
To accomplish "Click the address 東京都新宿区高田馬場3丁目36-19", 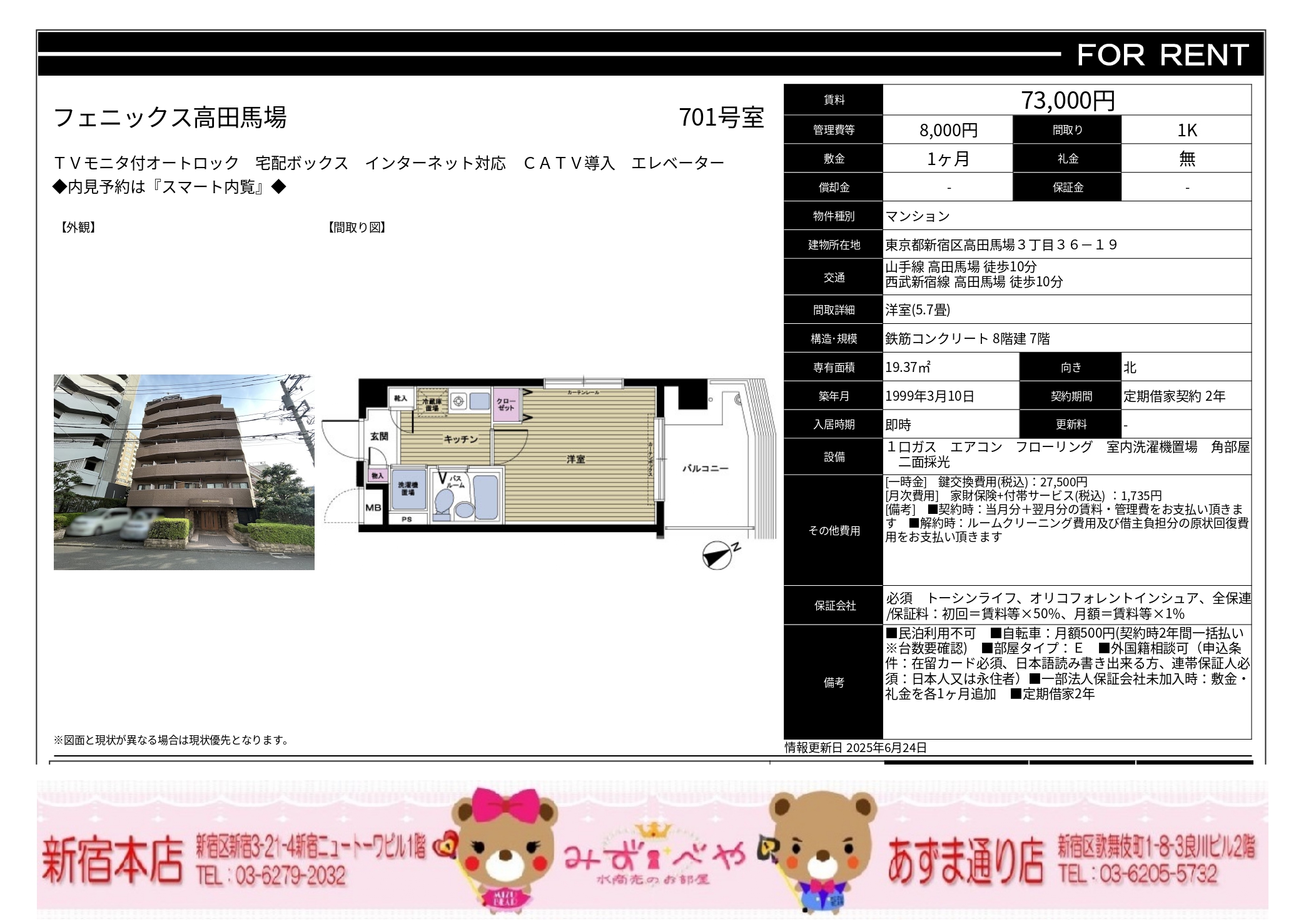I will pyautogui.click(x=1001, y=245).
